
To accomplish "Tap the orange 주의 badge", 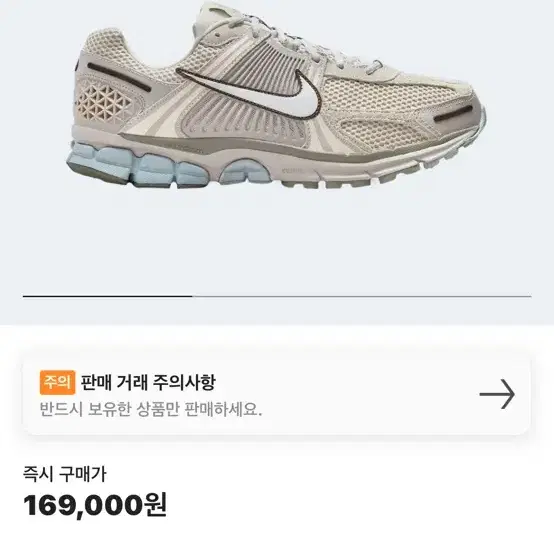I will click(x=57, y=382).
